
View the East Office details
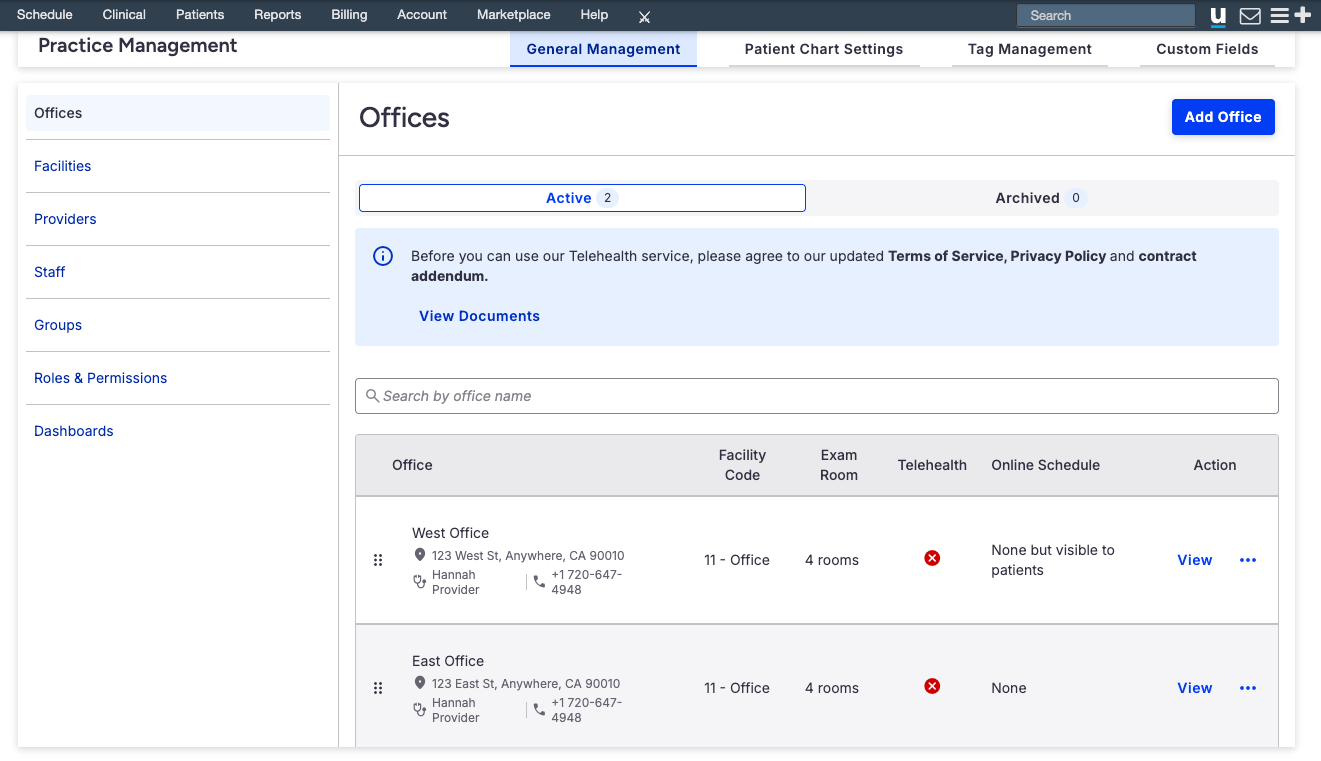(x=1194, y=688)
